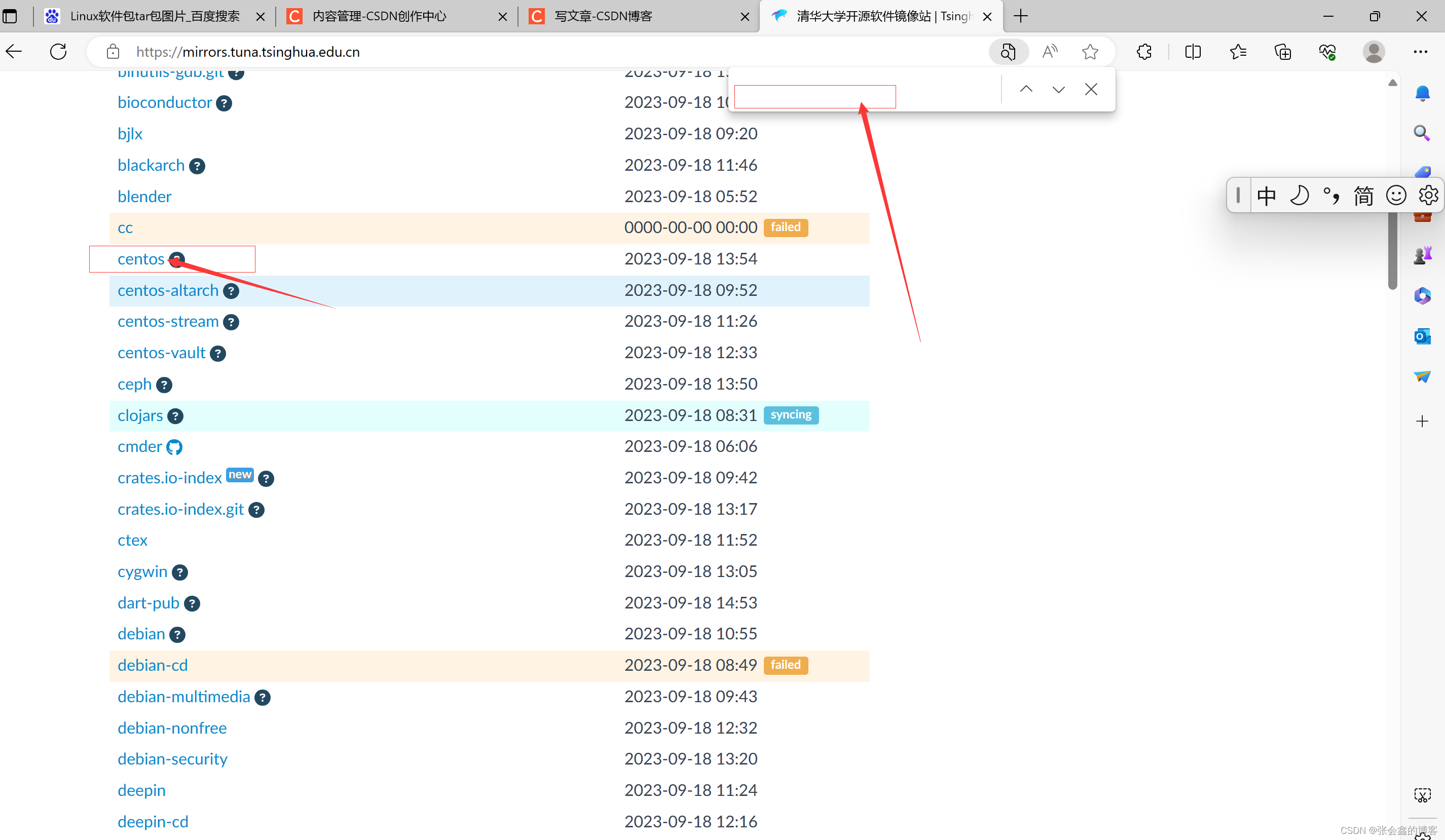Toggle IME simplified/traditional 简
Image resolution: width=1445 pixels, height=840 pixels.
coord(1363,196)
